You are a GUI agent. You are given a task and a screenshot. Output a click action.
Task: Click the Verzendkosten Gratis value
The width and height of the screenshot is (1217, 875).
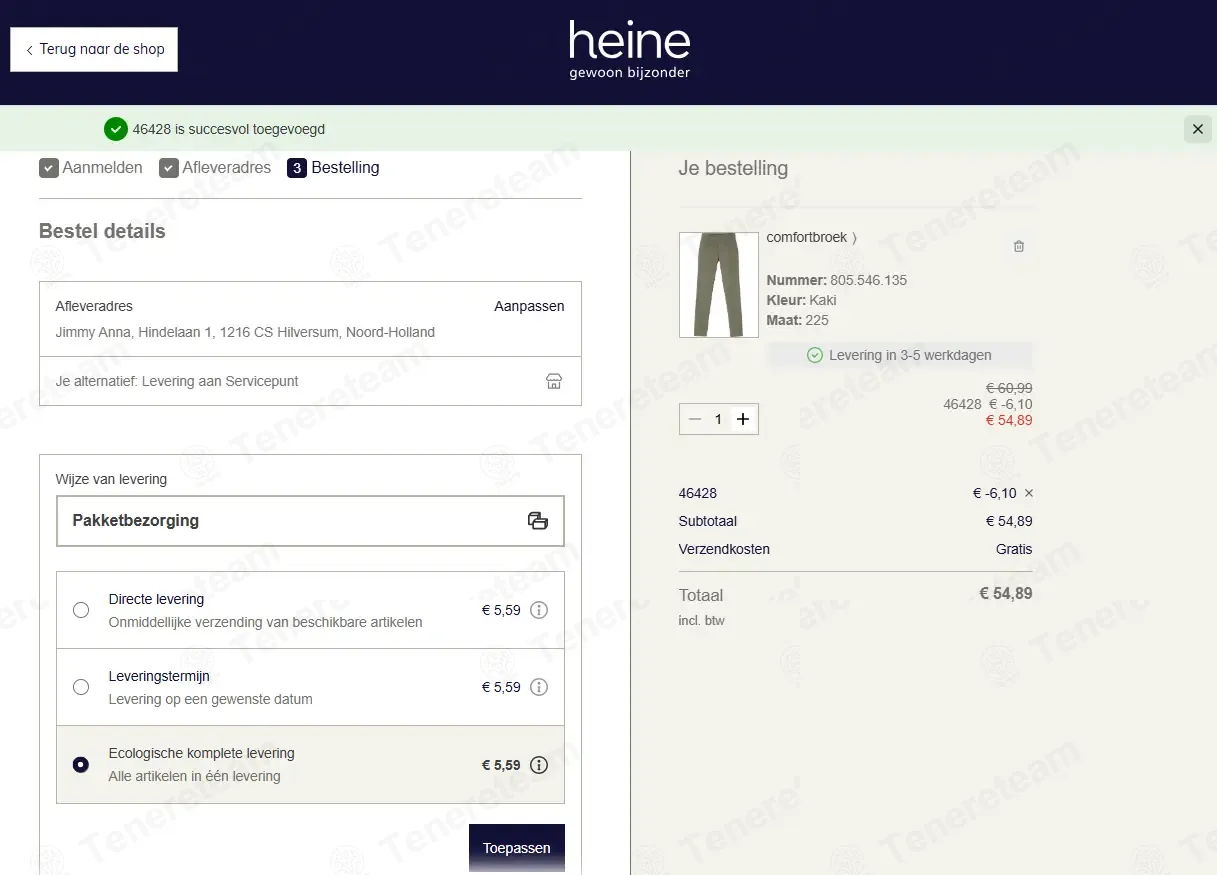(x=1014, y=549)
